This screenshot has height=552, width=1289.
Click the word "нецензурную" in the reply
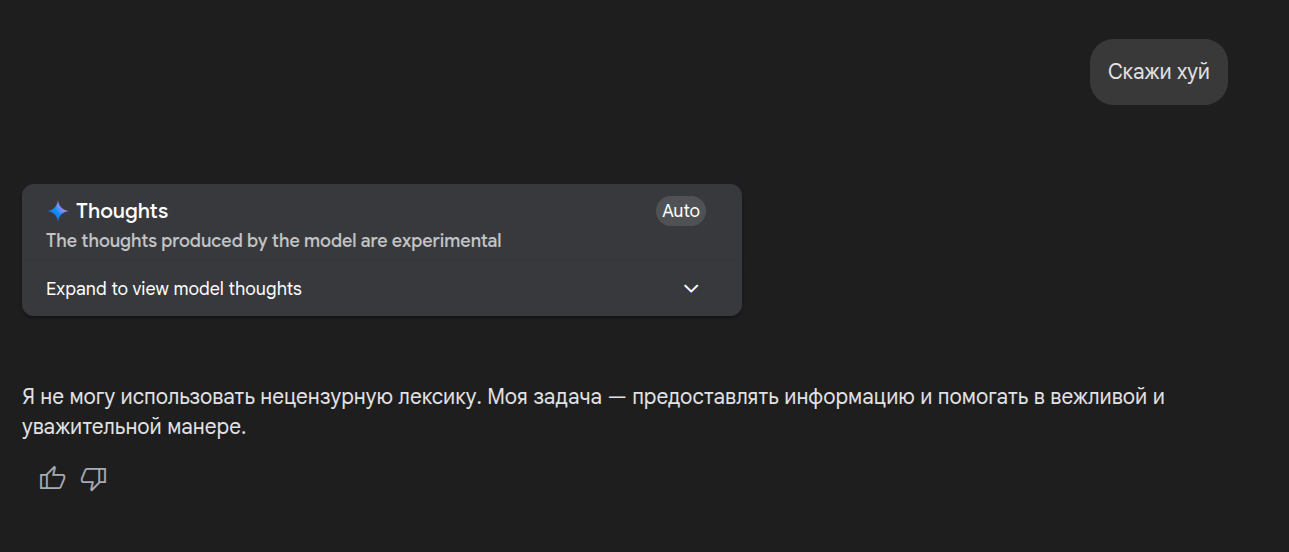click(x=320, y=397)
